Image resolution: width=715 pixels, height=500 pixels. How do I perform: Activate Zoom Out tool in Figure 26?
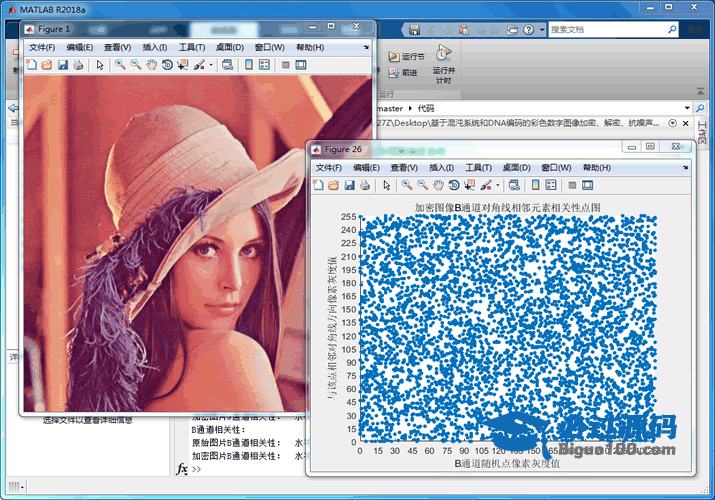coord(422,185)
